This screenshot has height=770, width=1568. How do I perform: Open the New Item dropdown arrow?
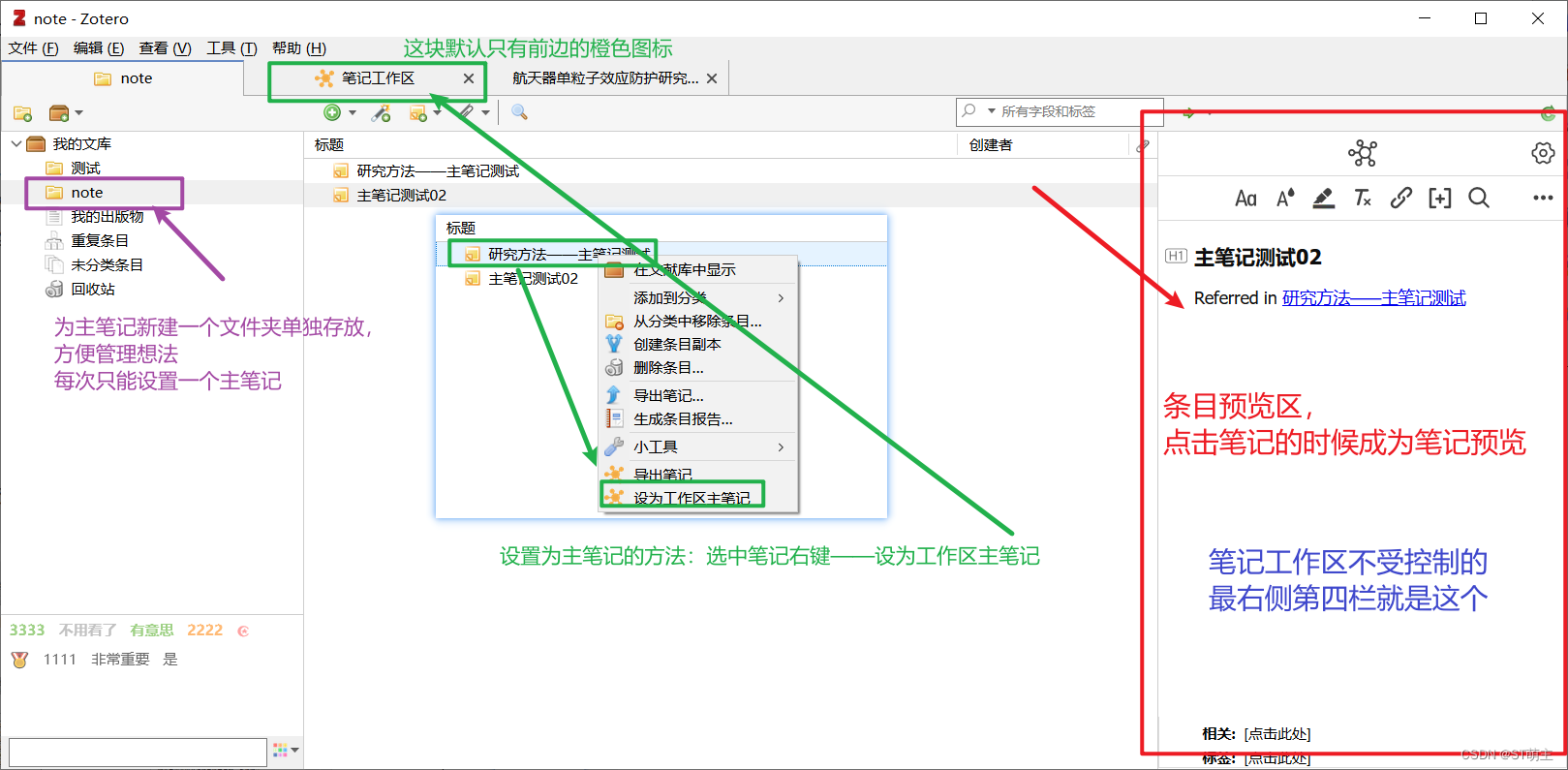click(x=353, y=113)
